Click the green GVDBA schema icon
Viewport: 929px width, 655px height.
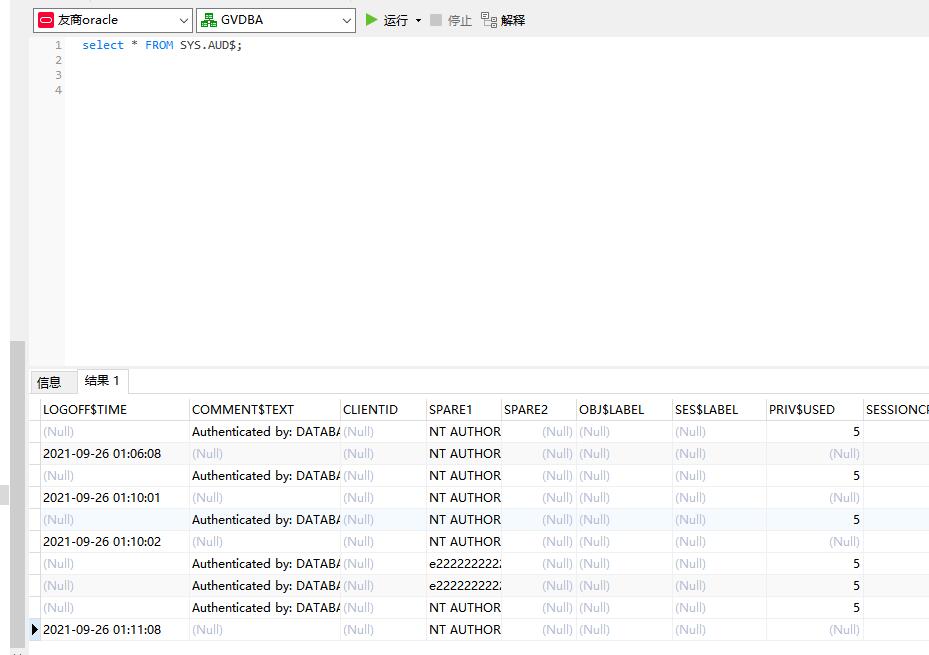coord(209,20)
